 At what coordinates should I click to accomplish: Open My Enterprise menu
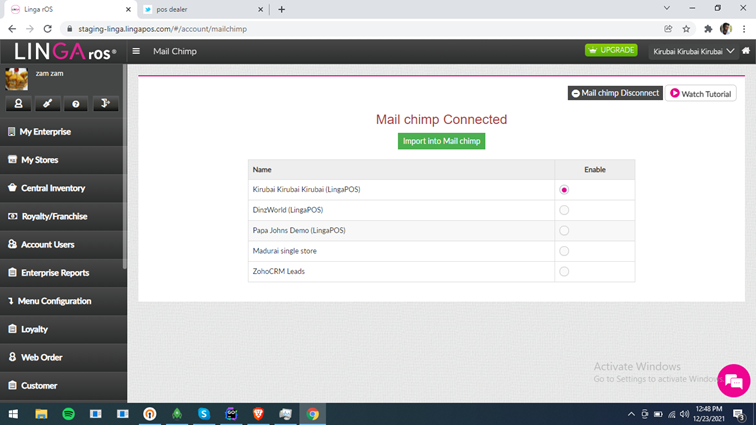tap(63, 132)
